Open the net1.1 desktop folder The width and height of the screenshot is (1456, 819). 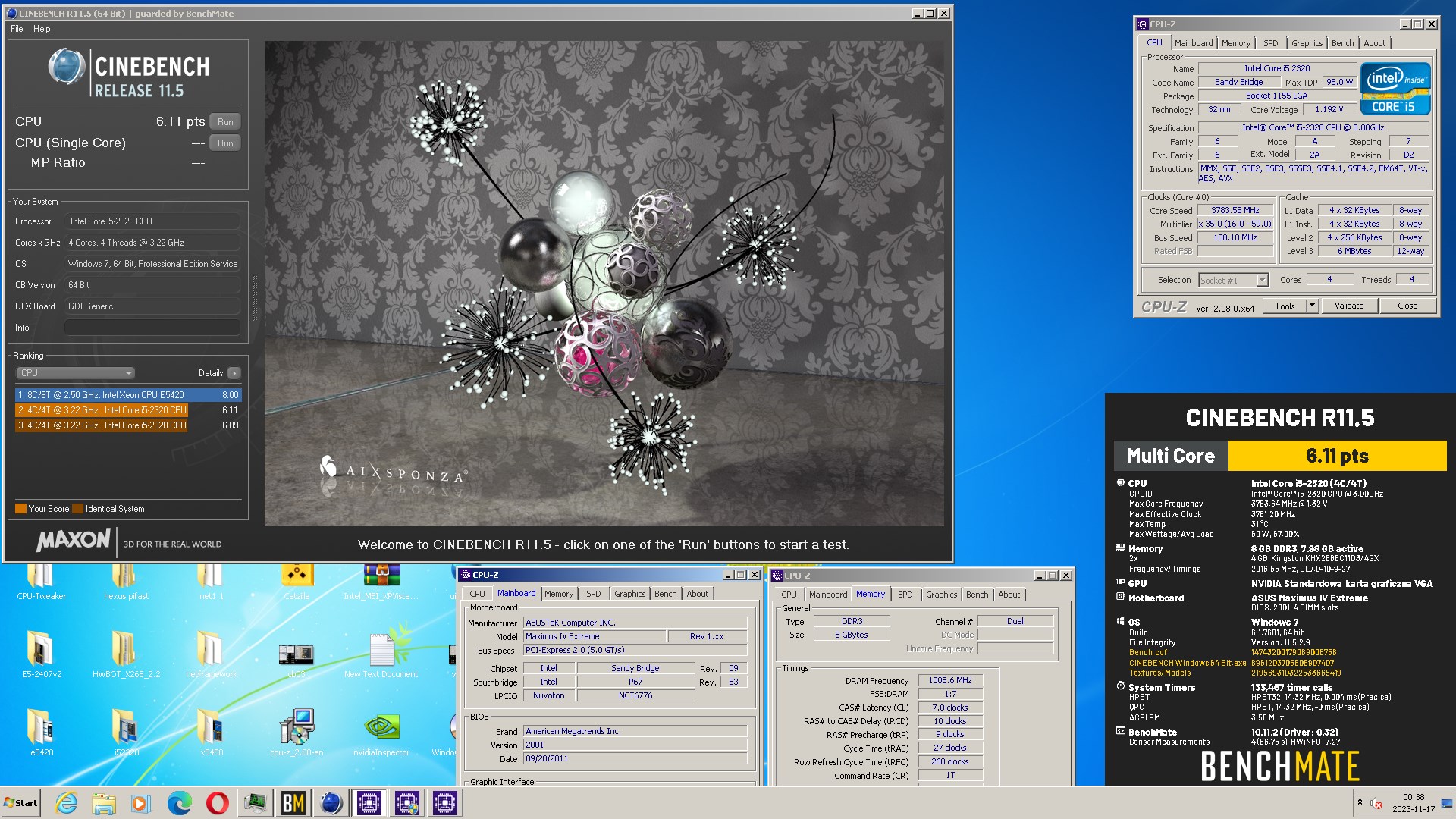tap(211, 582)
